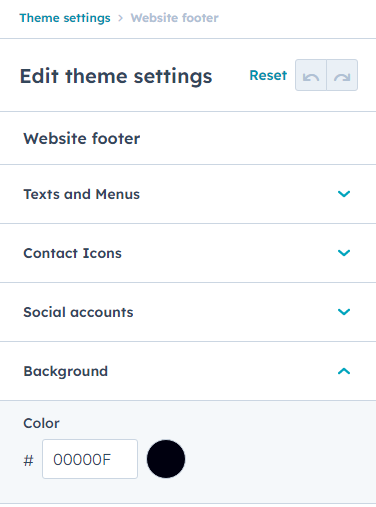Open the black background color swatch
This screenshot has width=376, height=507.
click(x=166, y=459)
